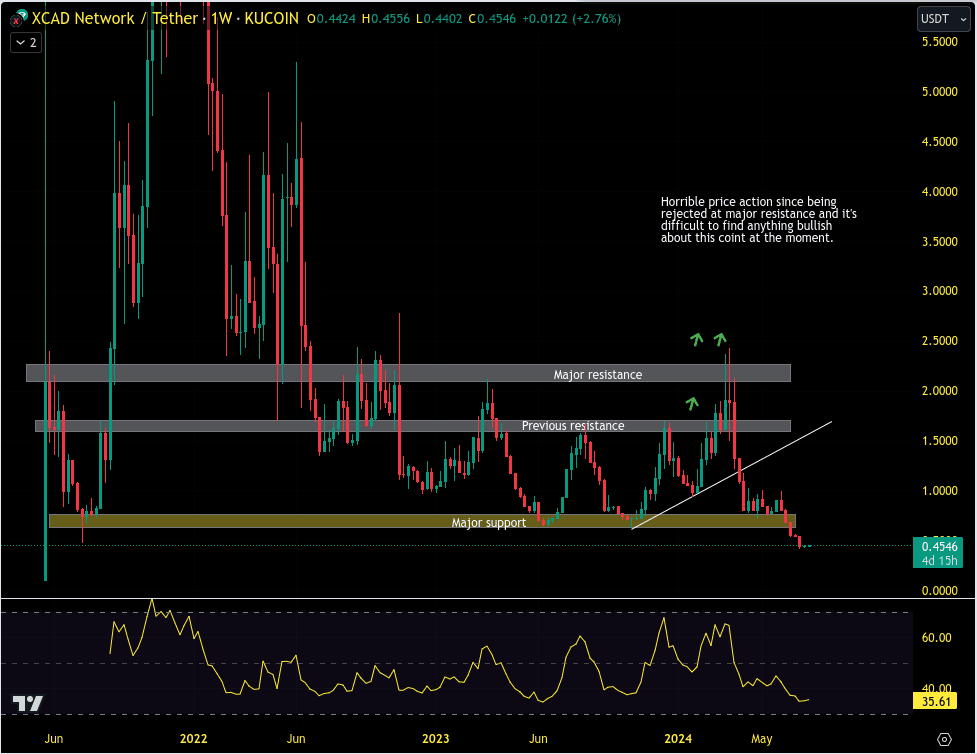Click the 2023 label on time axis

(x=436, y=739)
